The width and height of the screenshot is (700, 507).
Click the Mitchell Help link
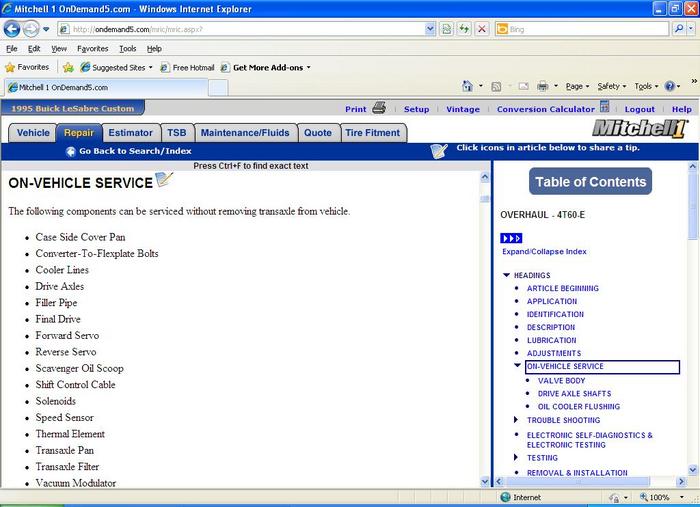pyautogui.click(x=682, y=109)
